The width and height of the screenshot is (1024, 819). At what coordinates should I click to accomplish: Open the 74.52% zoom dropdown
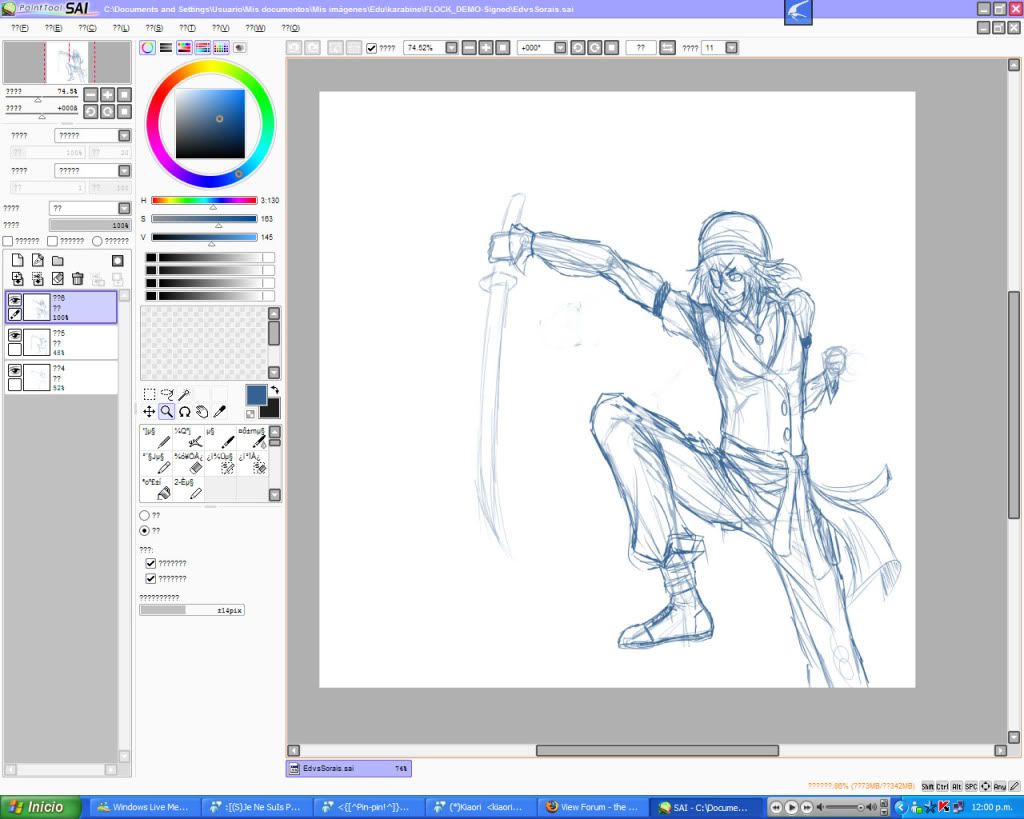pyautogui.click(x=451, y=48)
